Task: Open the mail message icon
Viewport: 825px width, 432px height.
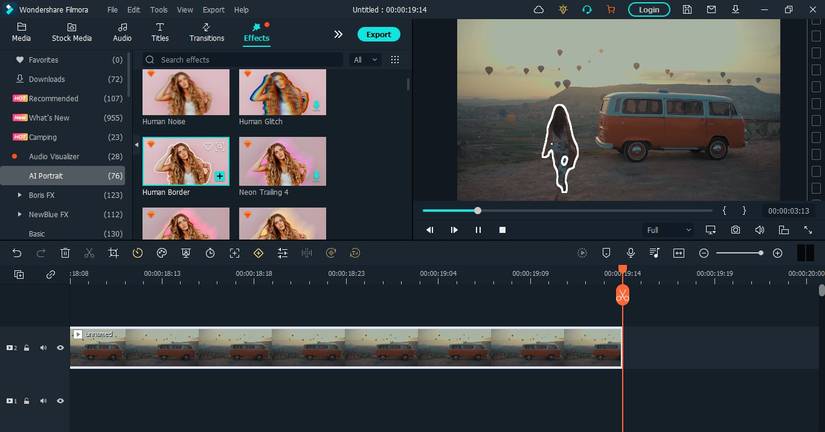Action: pyautogui.click(x=711, y=9)
